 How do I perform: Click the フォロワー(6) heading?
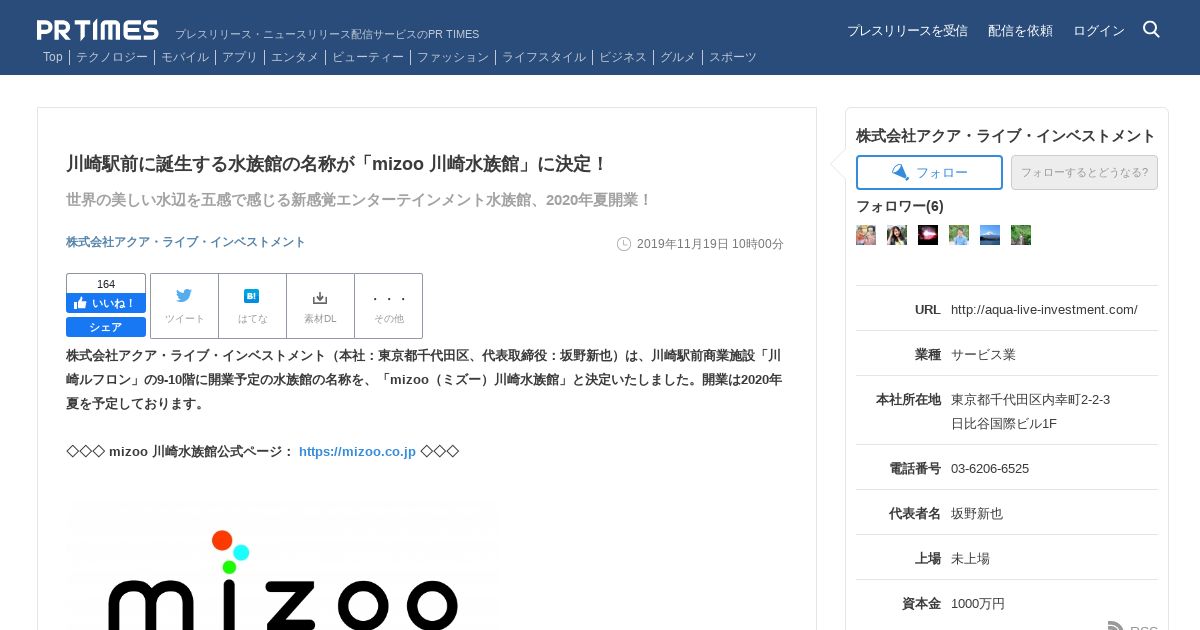(900, 206)
